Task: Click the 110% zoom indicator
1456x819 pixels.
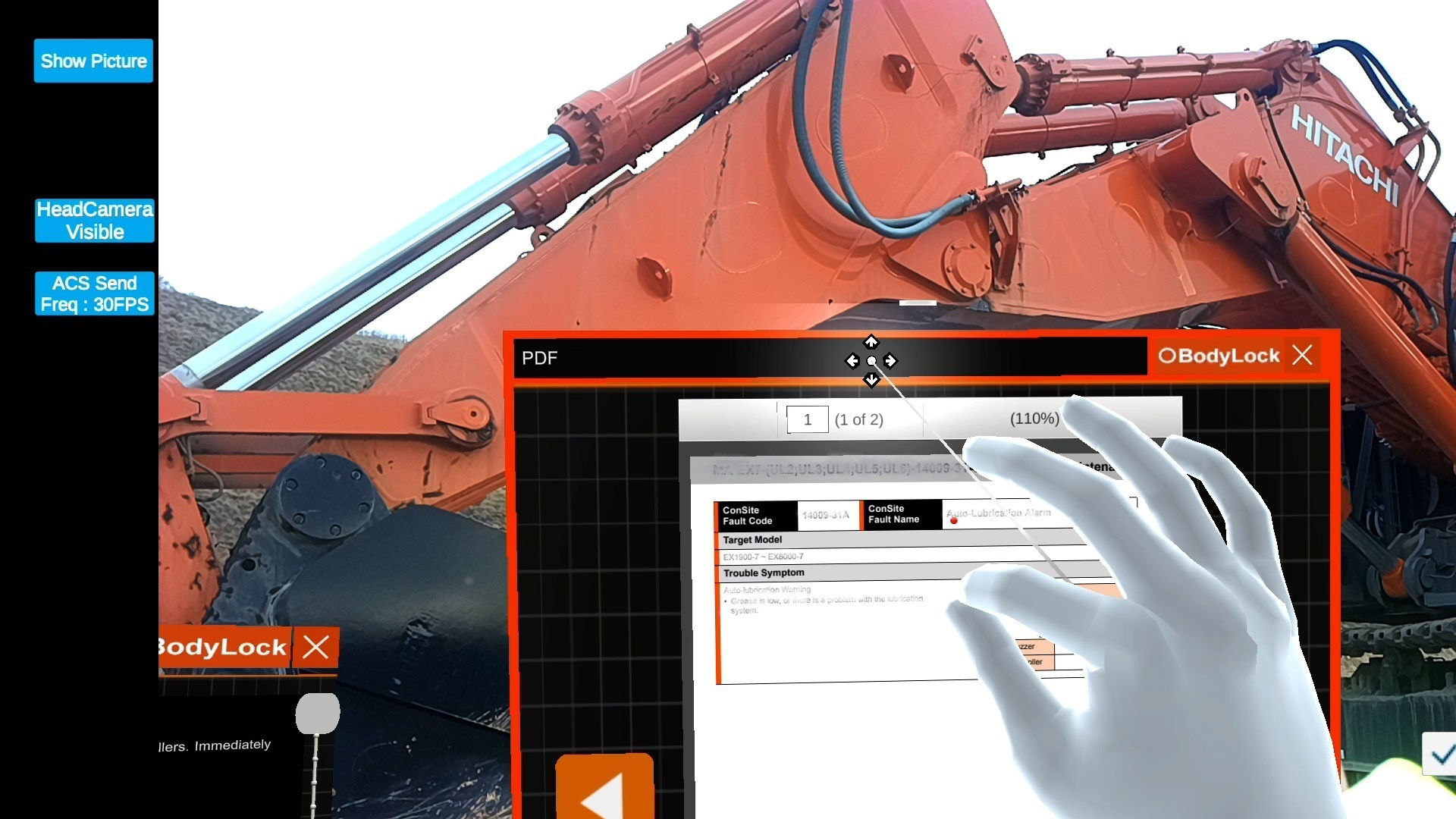Action: (1034, 419)
